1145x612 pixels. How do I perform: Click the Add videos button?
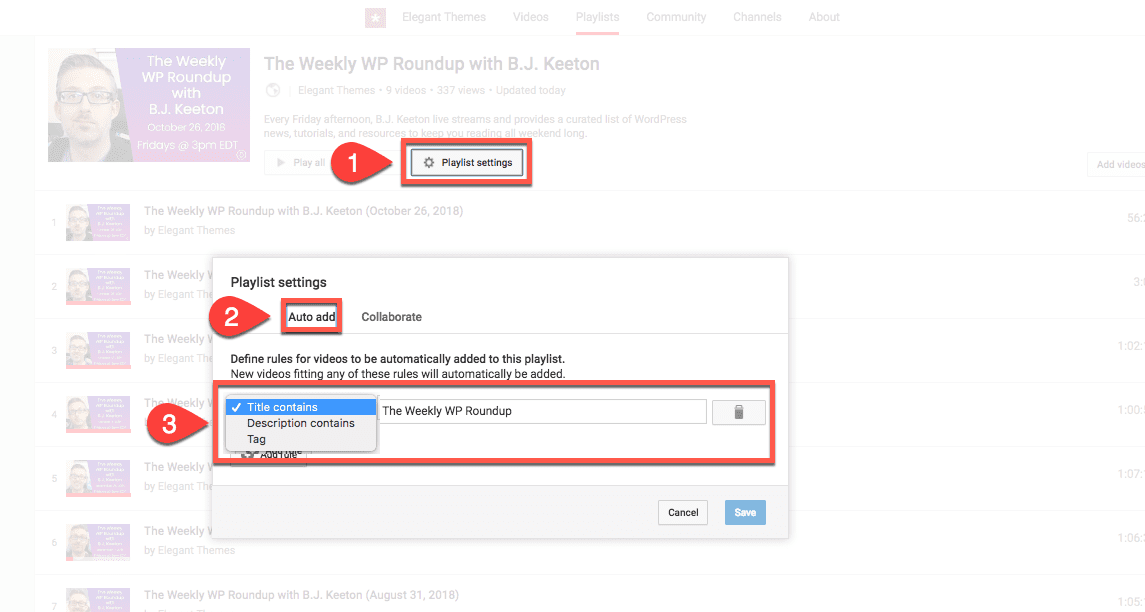pyautogui.click(x=1115, y=166)
